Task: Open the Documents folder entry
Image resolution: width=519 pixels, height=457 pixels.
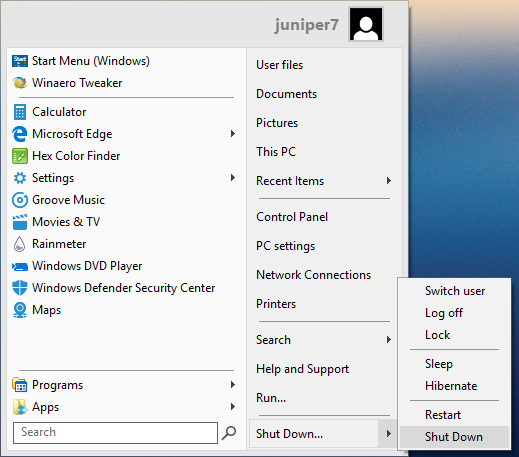Action: [286, 94]
